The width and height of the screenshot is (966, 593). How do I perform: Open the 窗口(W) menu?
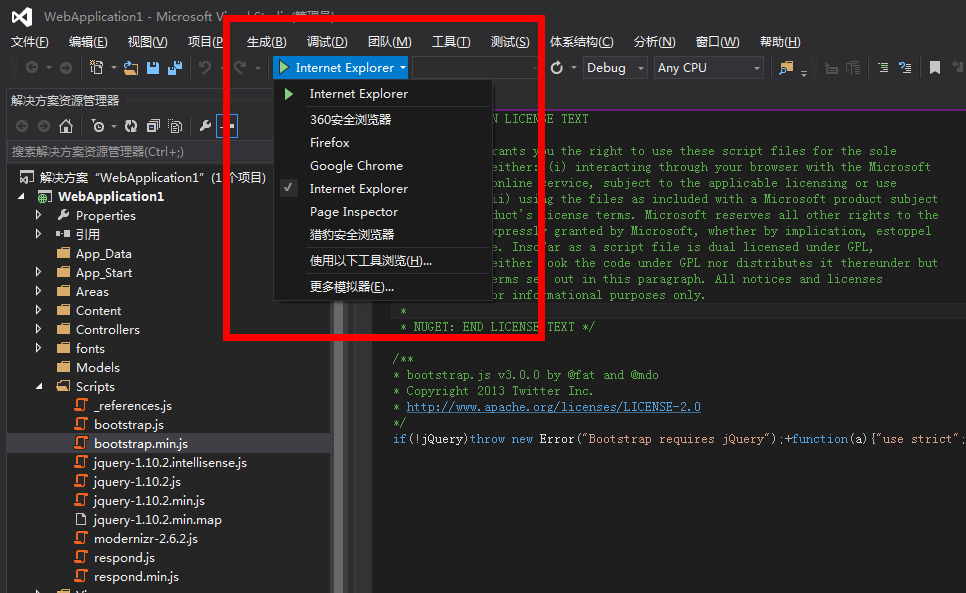717,41
